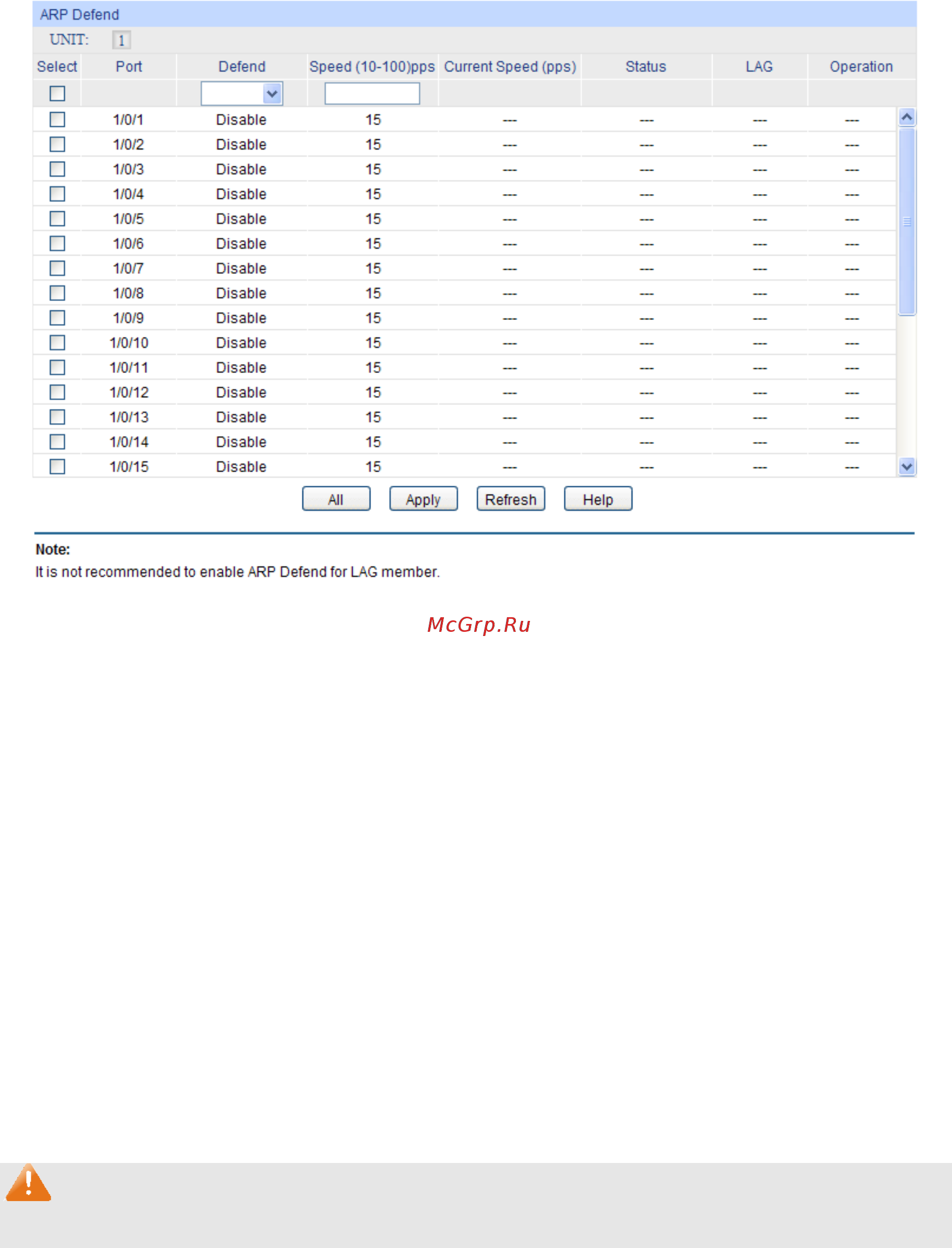Select UNIT 1 button
The image size is (952, 1248).
pyautogui.click(x=121, y=40)
